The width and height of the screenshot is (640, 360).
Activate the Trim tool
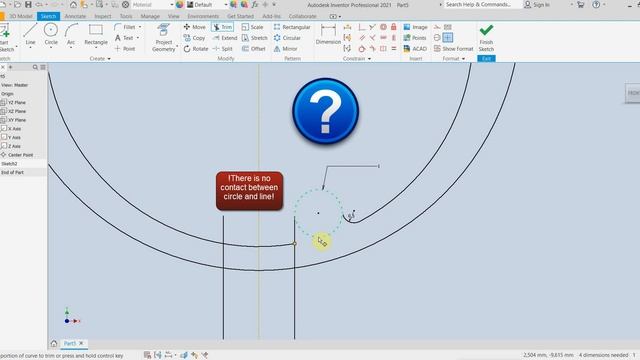(x=222, y=27)
